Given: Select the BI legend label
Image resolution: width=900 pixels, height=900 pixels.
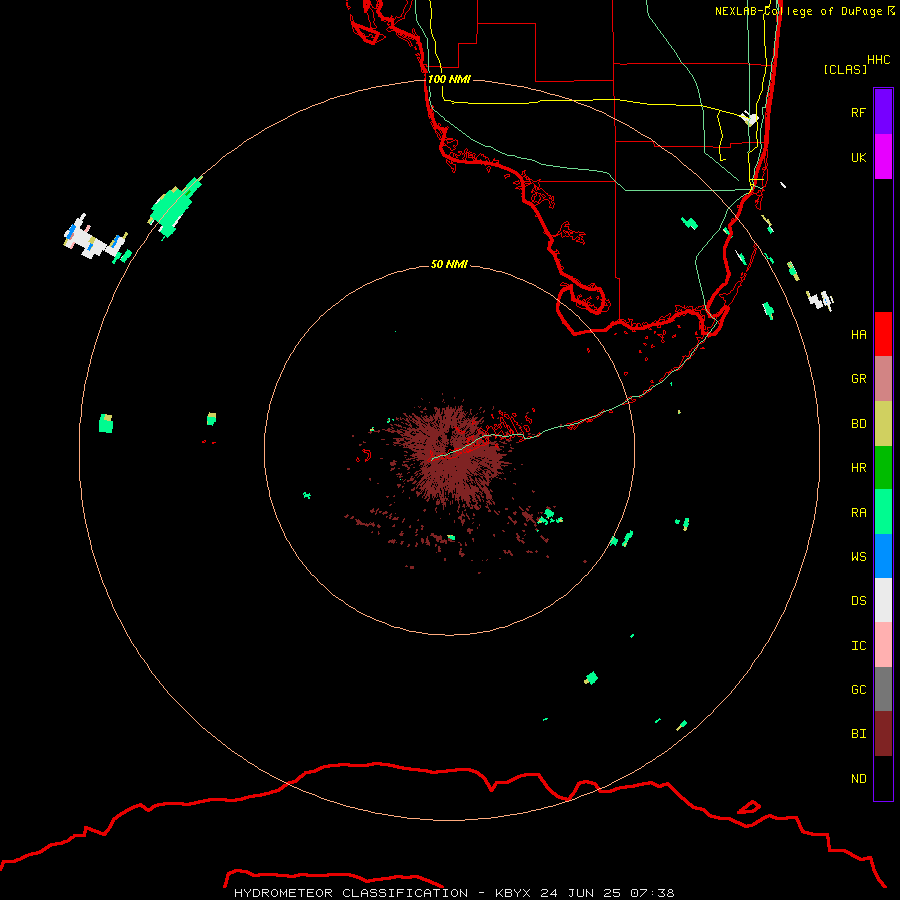Looking at the screenshot, I should point(858,734).
